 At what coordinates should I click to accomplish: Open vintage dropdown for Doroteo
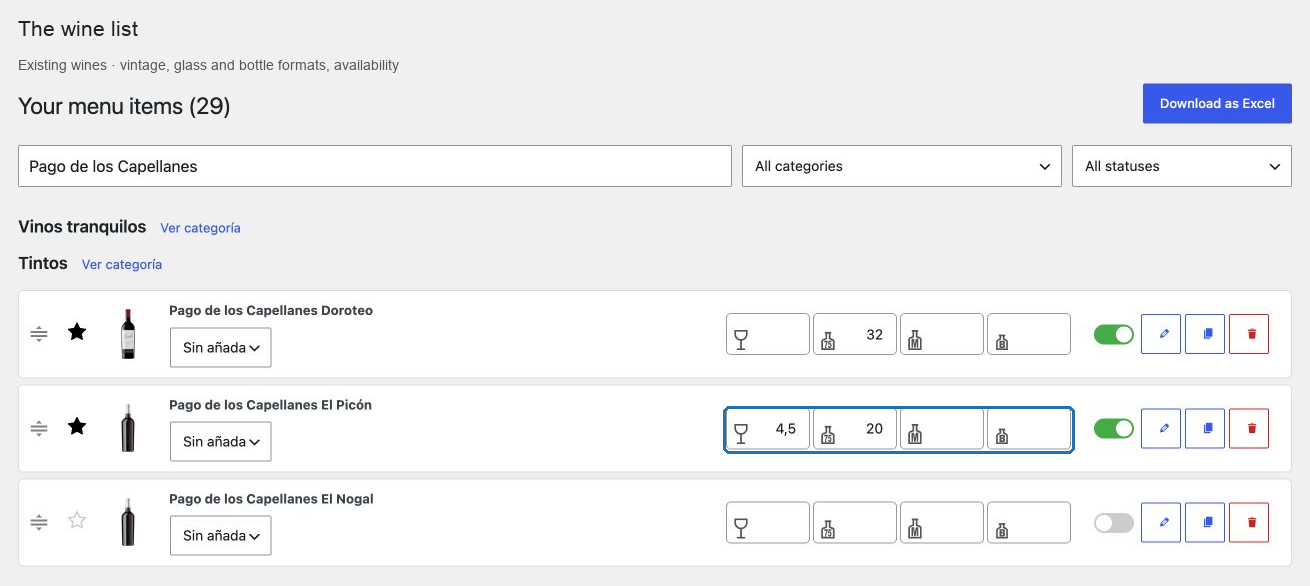tap(220, 348)
